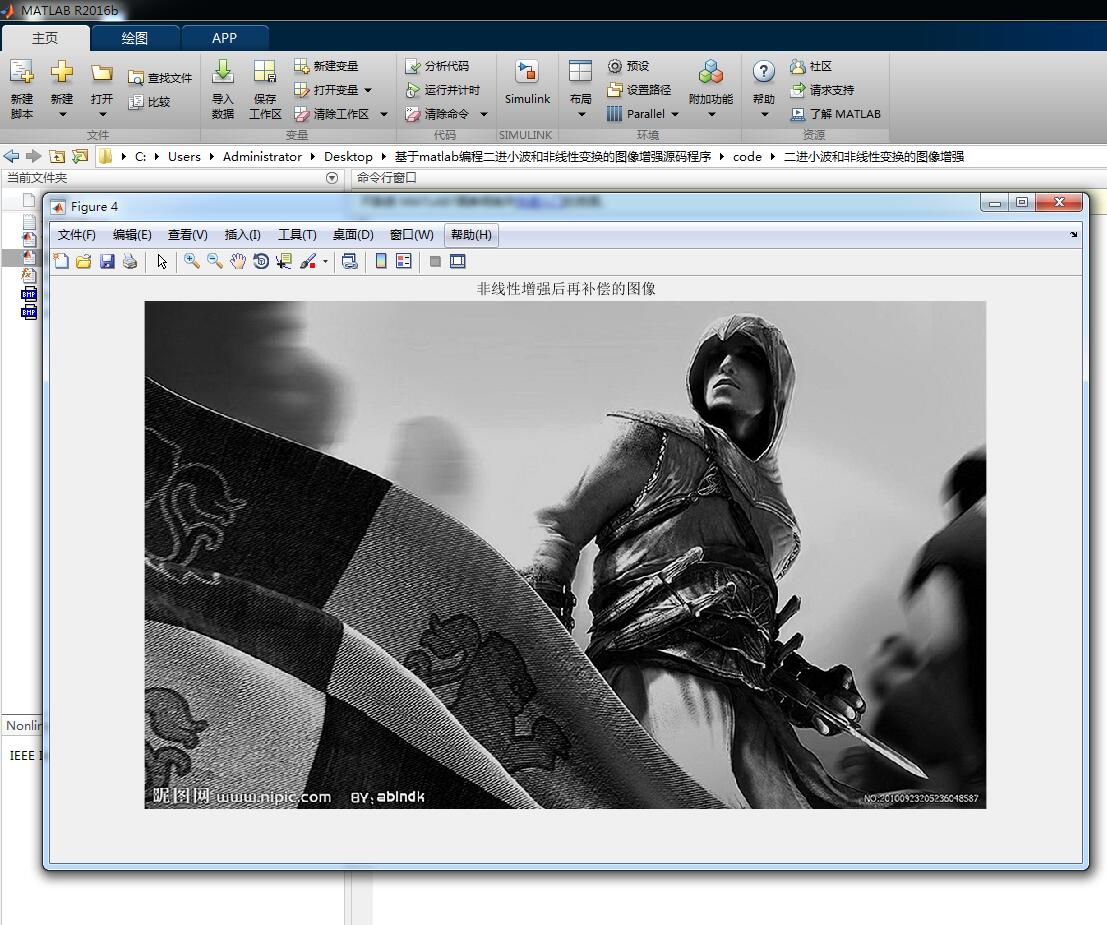Viewport: 1107px width, 925px height.
Task: Toggle the Zoom Out magnifier tool
Action: point(215,261)
